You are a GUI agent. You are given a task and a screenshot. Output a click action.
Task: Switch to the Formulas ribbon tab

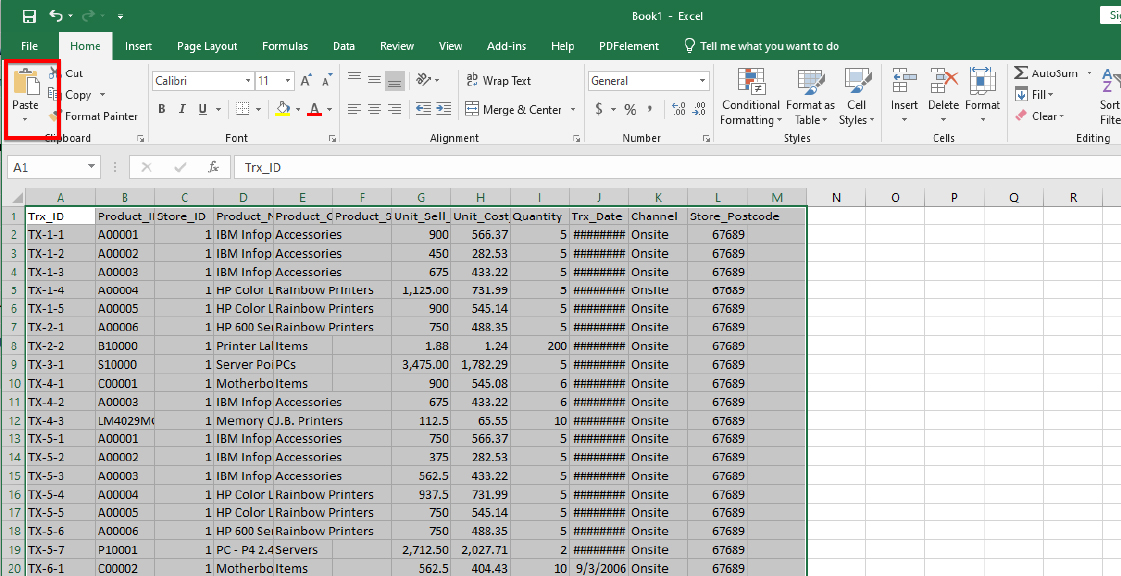(x=284, y=45)
